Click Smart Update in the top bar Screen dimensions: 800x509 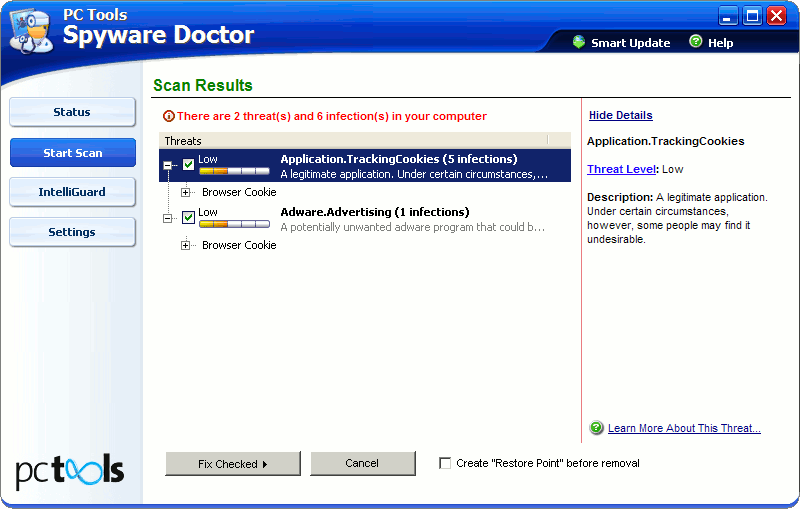pyautogui.click(x=631, y=43)
